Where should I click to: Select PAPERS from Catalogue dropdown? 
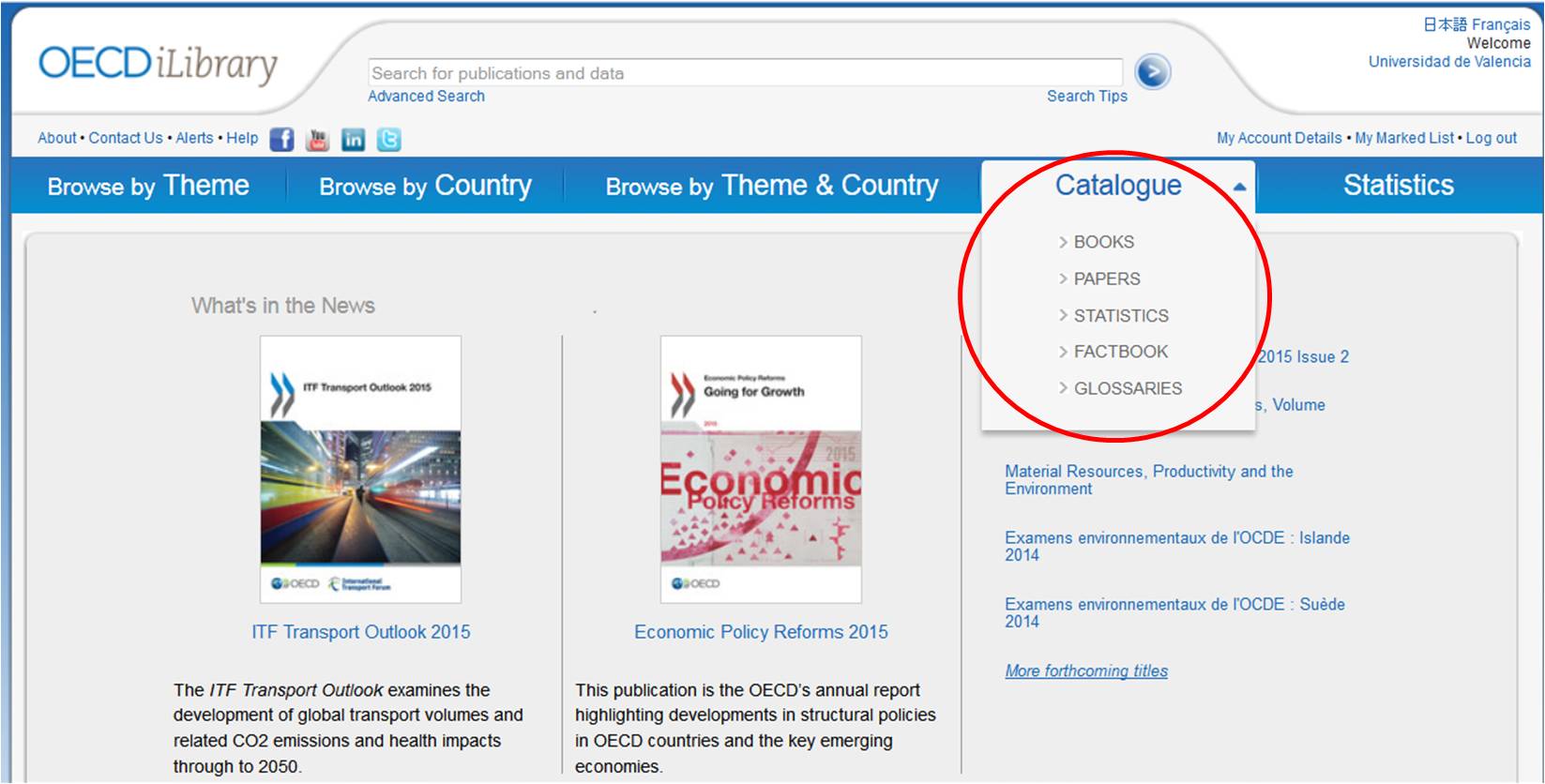pos(1107,279)
